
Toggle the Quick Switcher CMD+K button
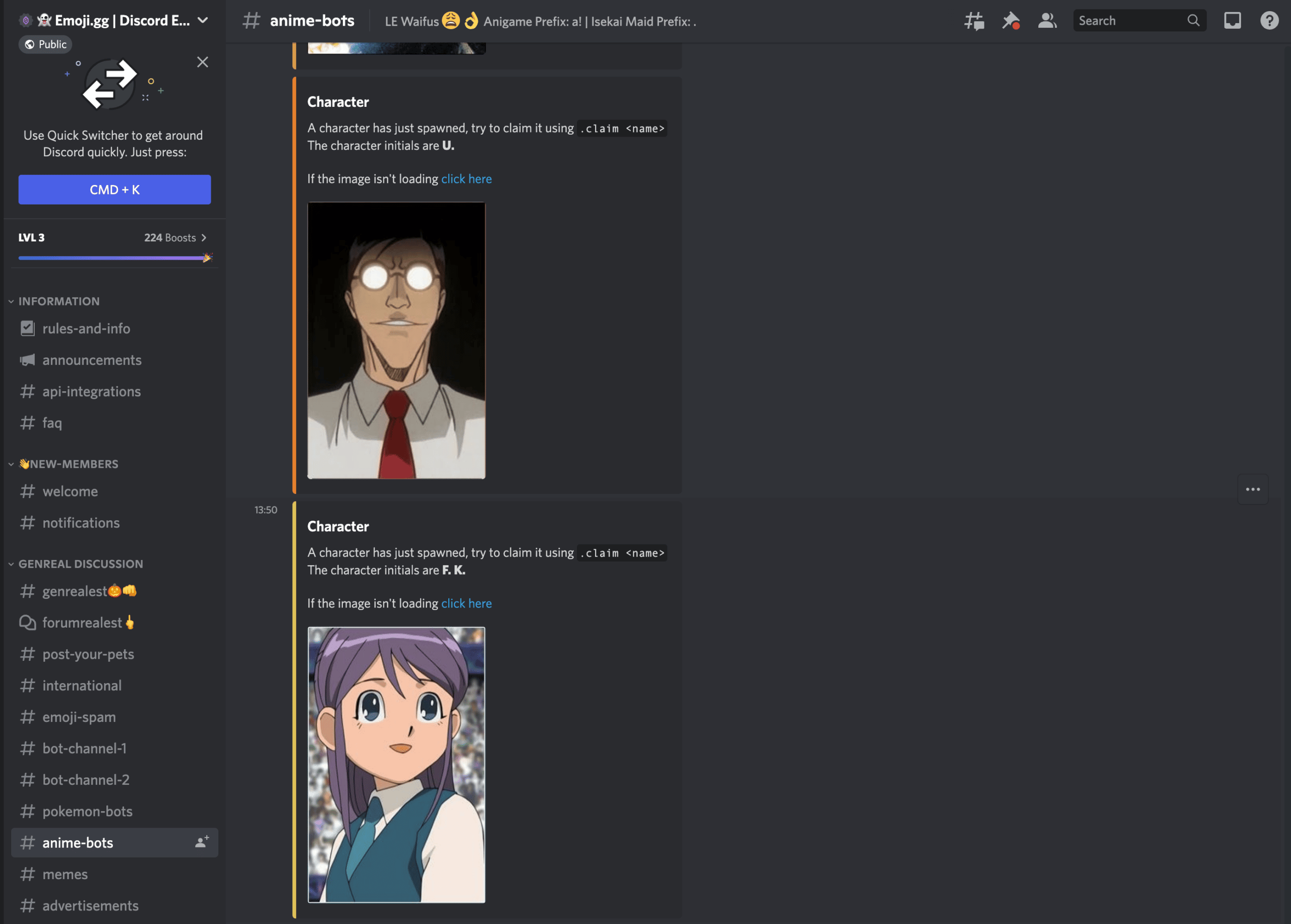[114, 189]
